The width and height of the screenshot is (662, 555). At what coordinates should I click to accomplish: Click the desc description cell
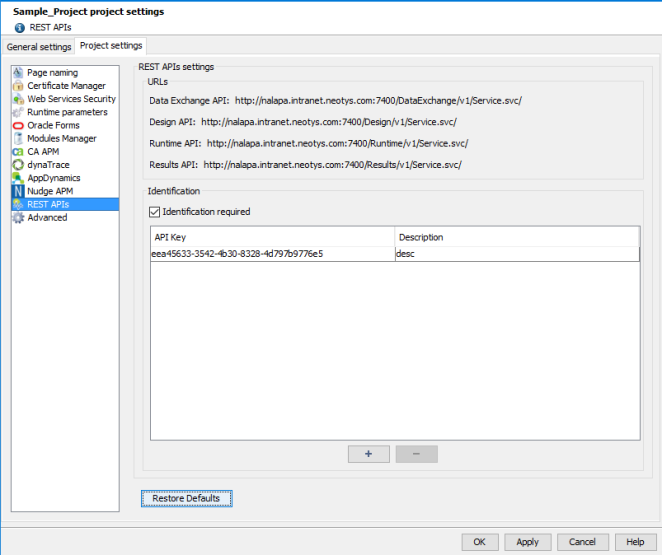pyautogui.click(x=517, y=254)
